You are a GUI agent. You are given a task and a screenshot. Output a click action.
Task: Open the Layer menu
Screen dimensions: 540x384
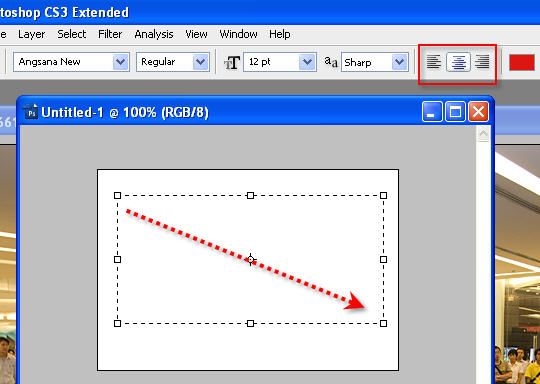coord(31,34)
